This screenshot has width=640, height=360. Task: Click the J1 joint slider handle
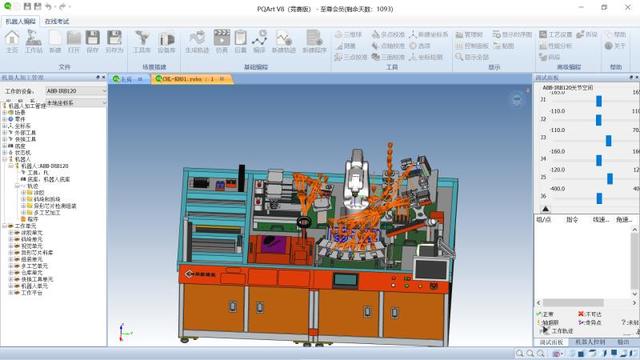point(599,101)
